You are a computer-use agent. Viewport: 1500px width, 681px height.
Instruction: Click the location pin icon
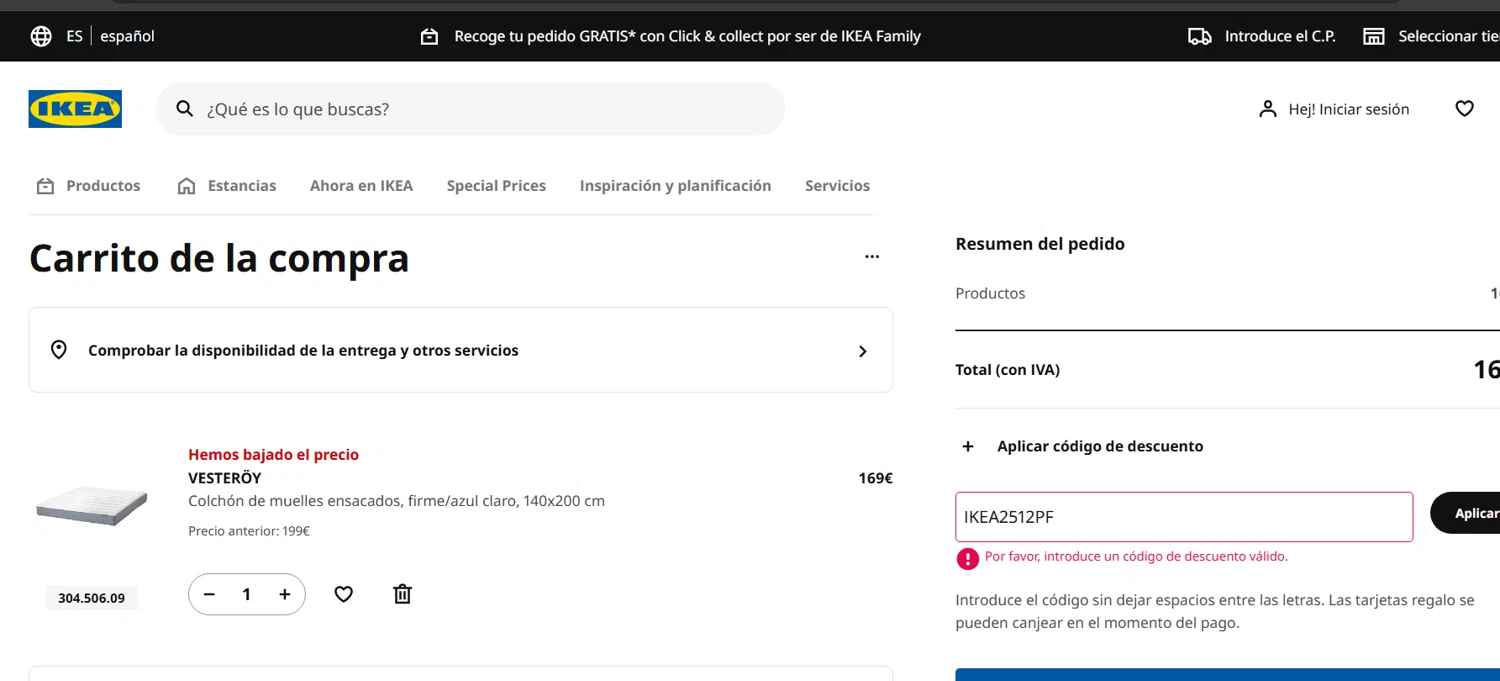pos(59,350)
